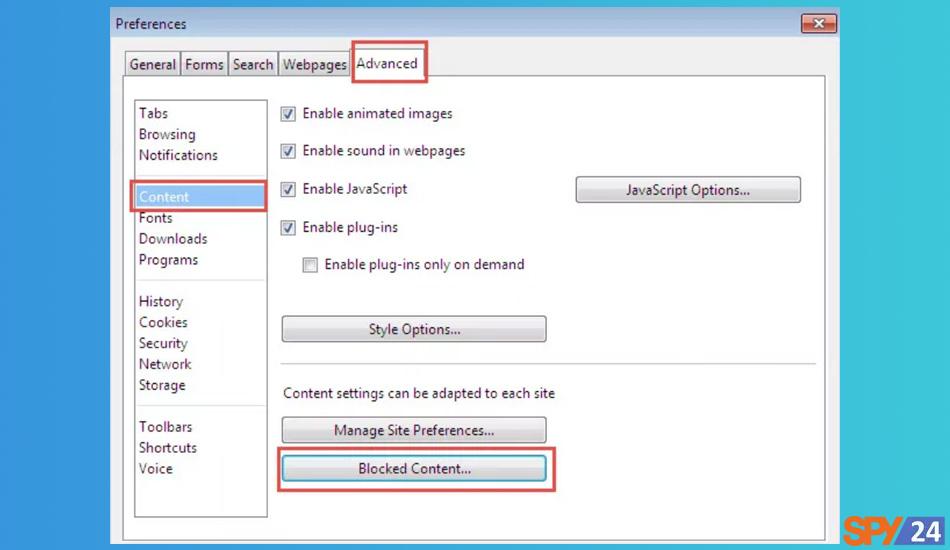
Task: Toggle the Enable plug-ins checkbox
Action: tap(288, 228)
